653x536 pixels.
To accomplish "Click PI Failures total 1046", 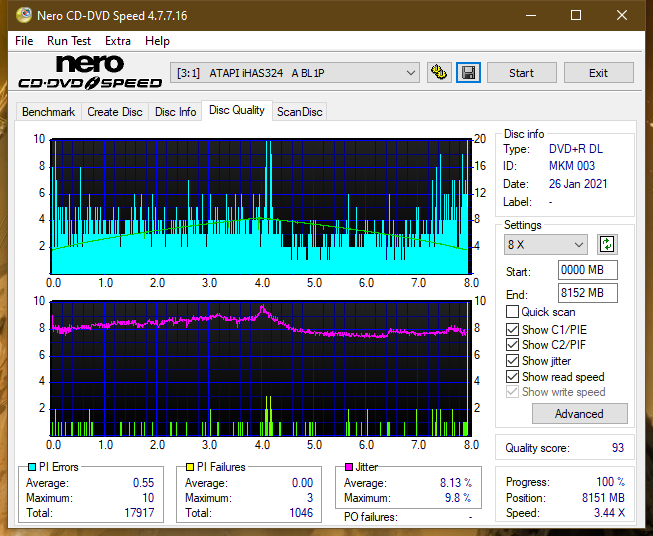I will [x=301, y=513].
